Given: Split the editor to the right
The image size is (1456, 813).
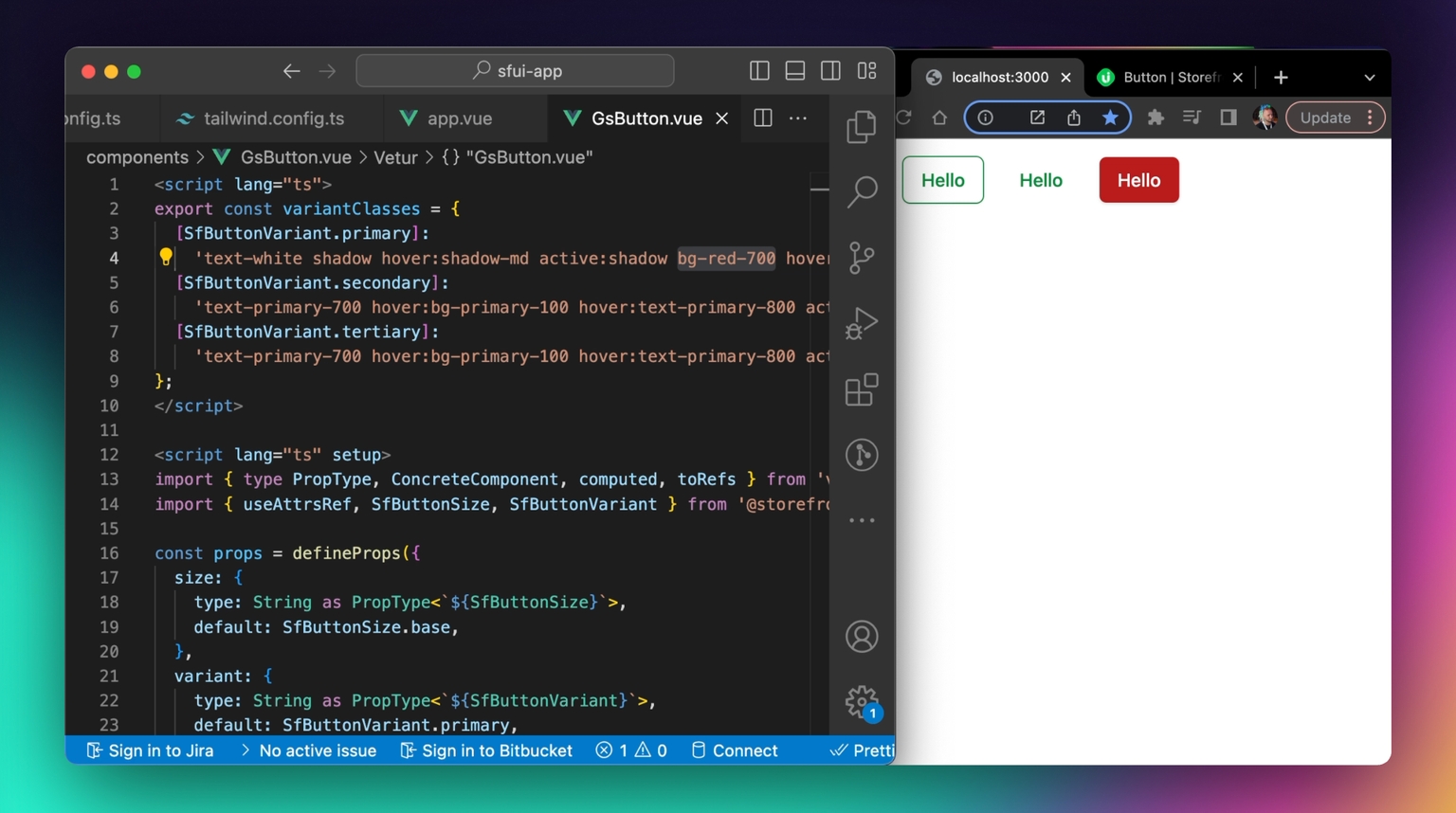Looking at the screenshot, I should point(762,117).
